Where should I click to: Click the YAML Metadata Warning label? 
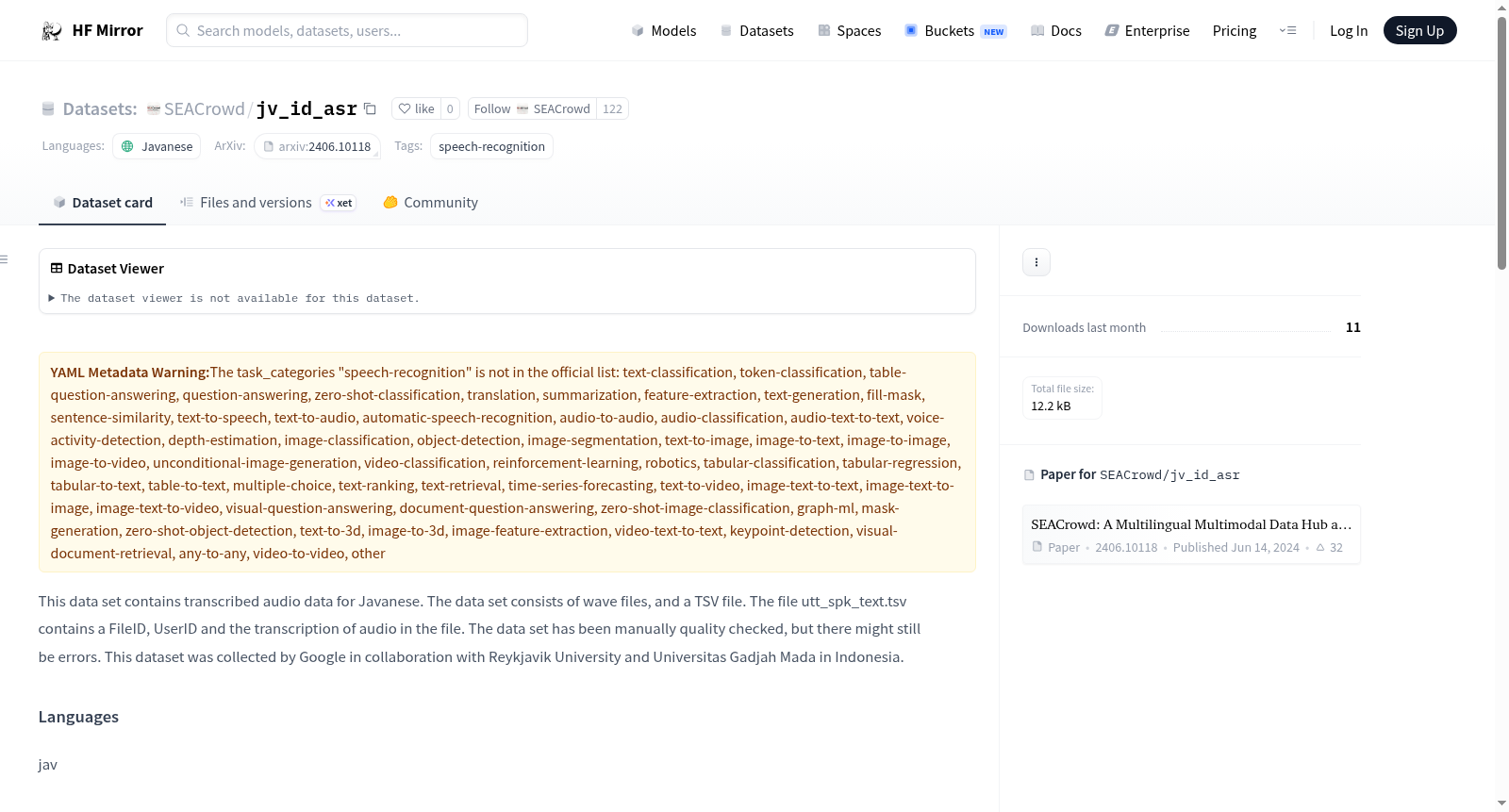tap(130, 373)
